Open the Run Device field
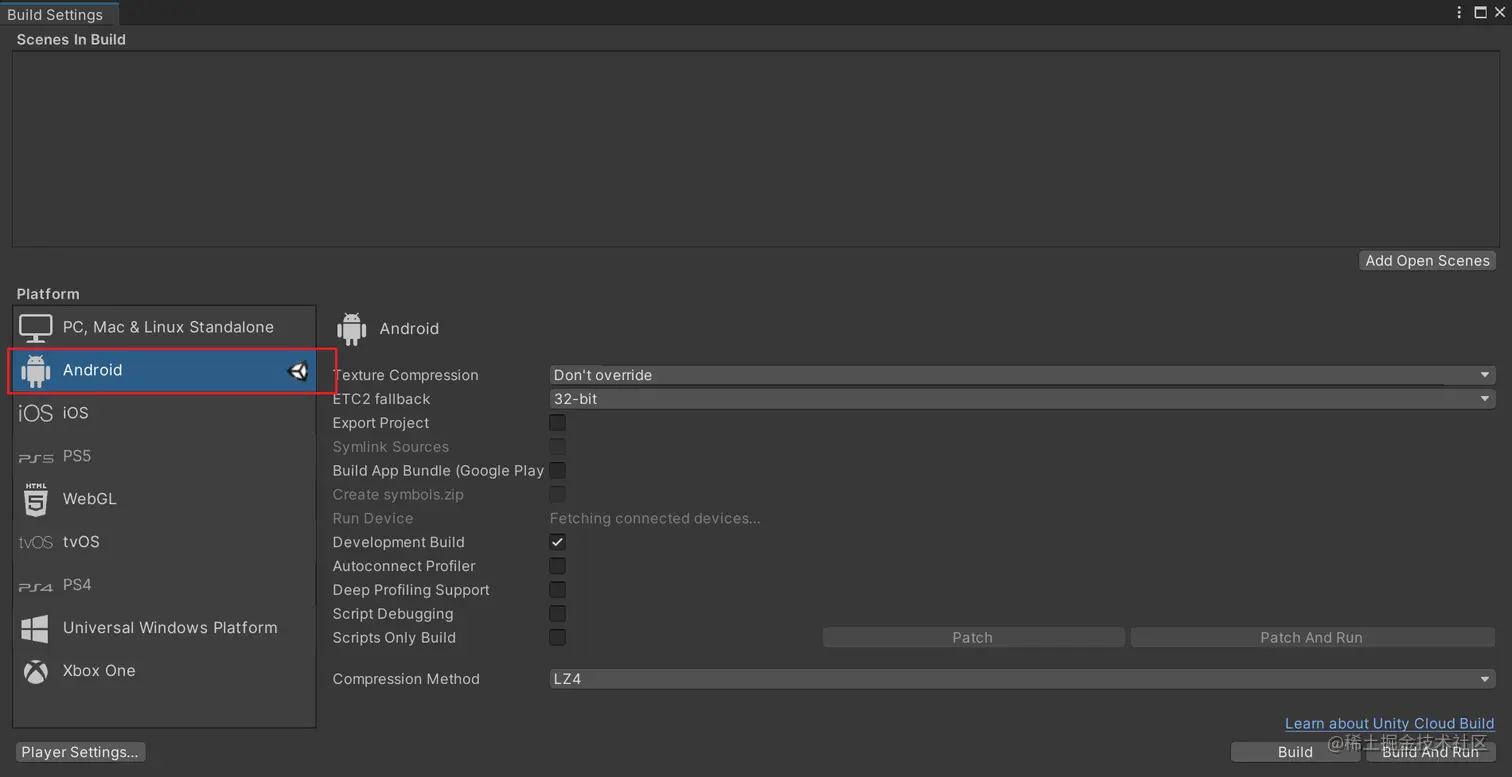Screen dimensions: 1512x777 655,518
